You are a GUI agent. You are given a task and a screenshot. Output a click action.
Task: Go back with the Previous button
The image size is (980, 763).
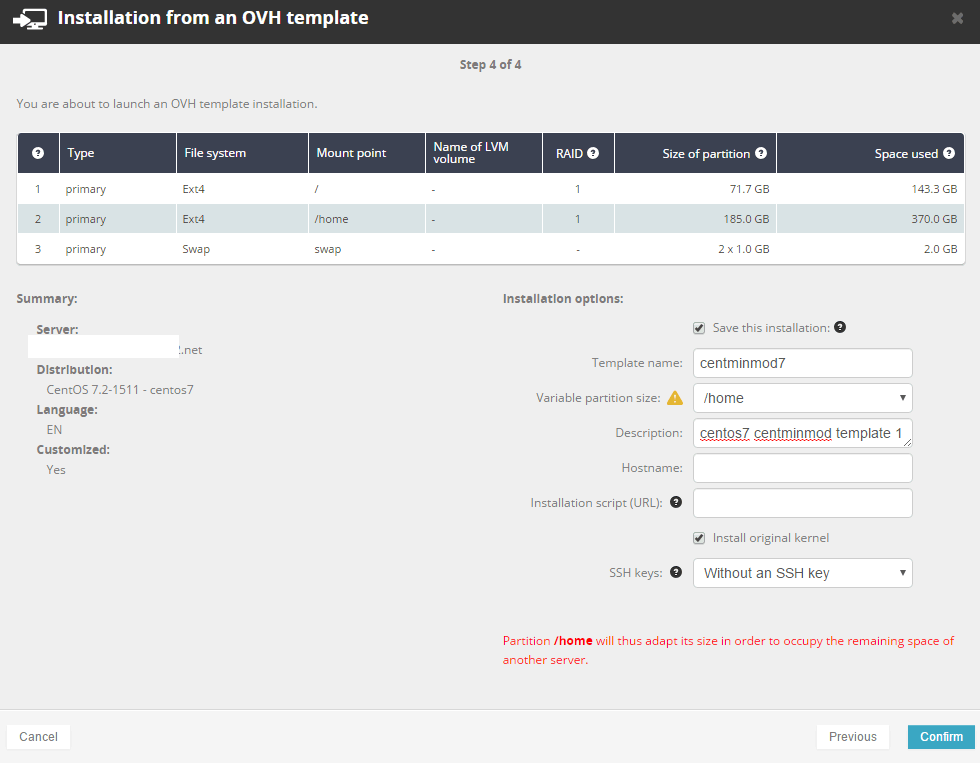(852, 737)
